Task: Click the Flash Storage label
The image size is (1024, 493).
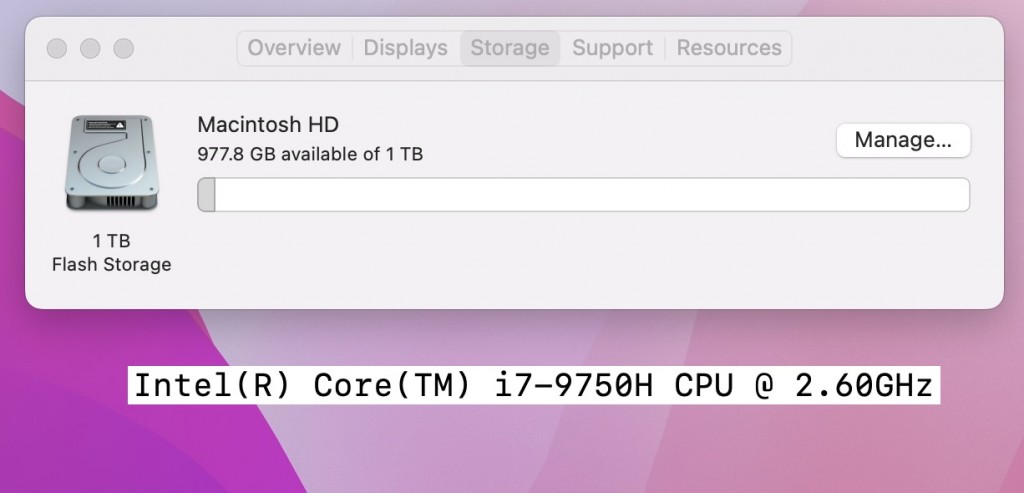Action: coord(112,264)
